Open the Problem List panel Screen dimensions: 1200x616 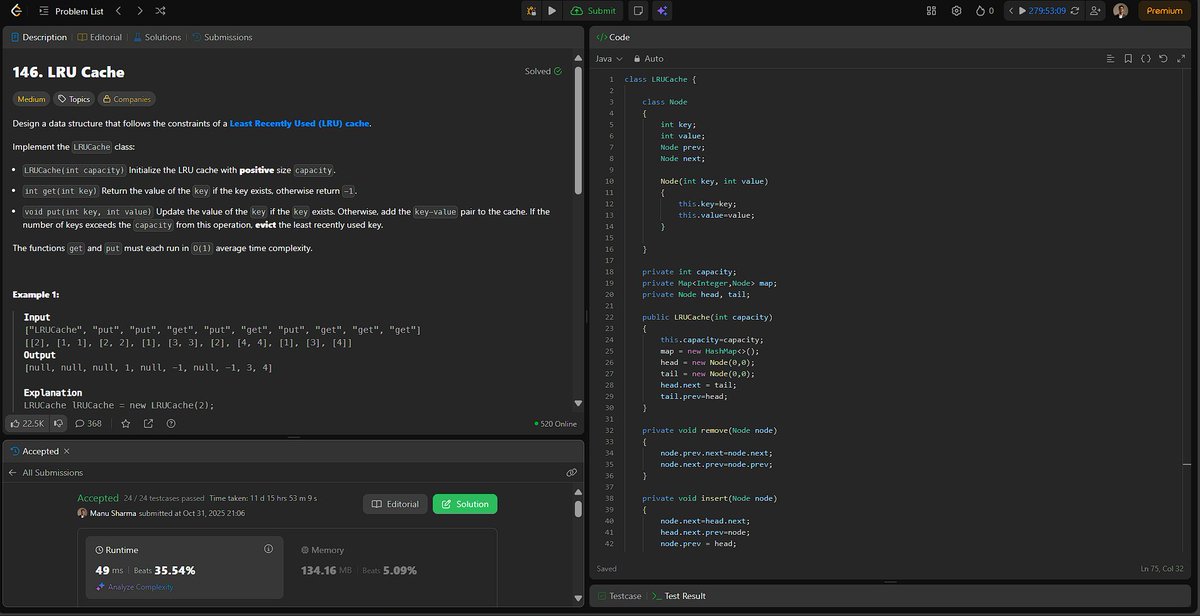(69, 10)
